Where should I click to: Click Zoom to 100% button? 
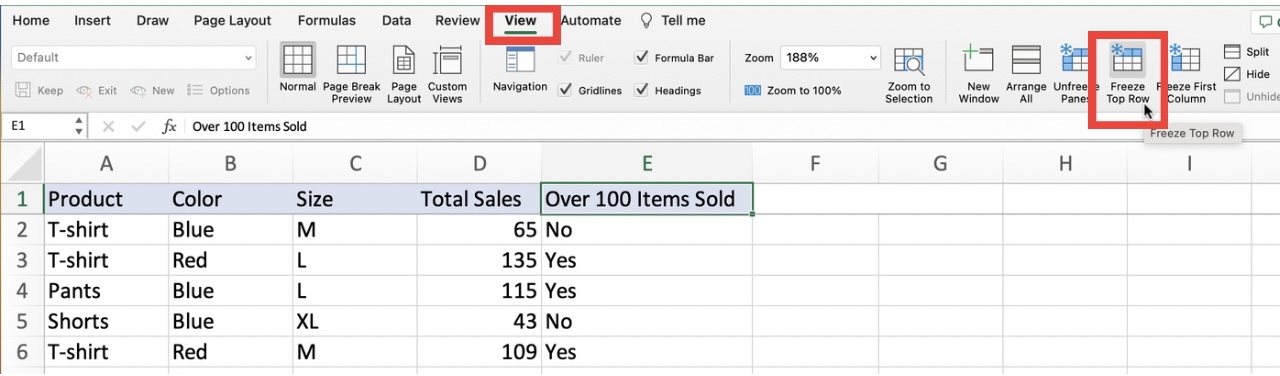[793, 90]
